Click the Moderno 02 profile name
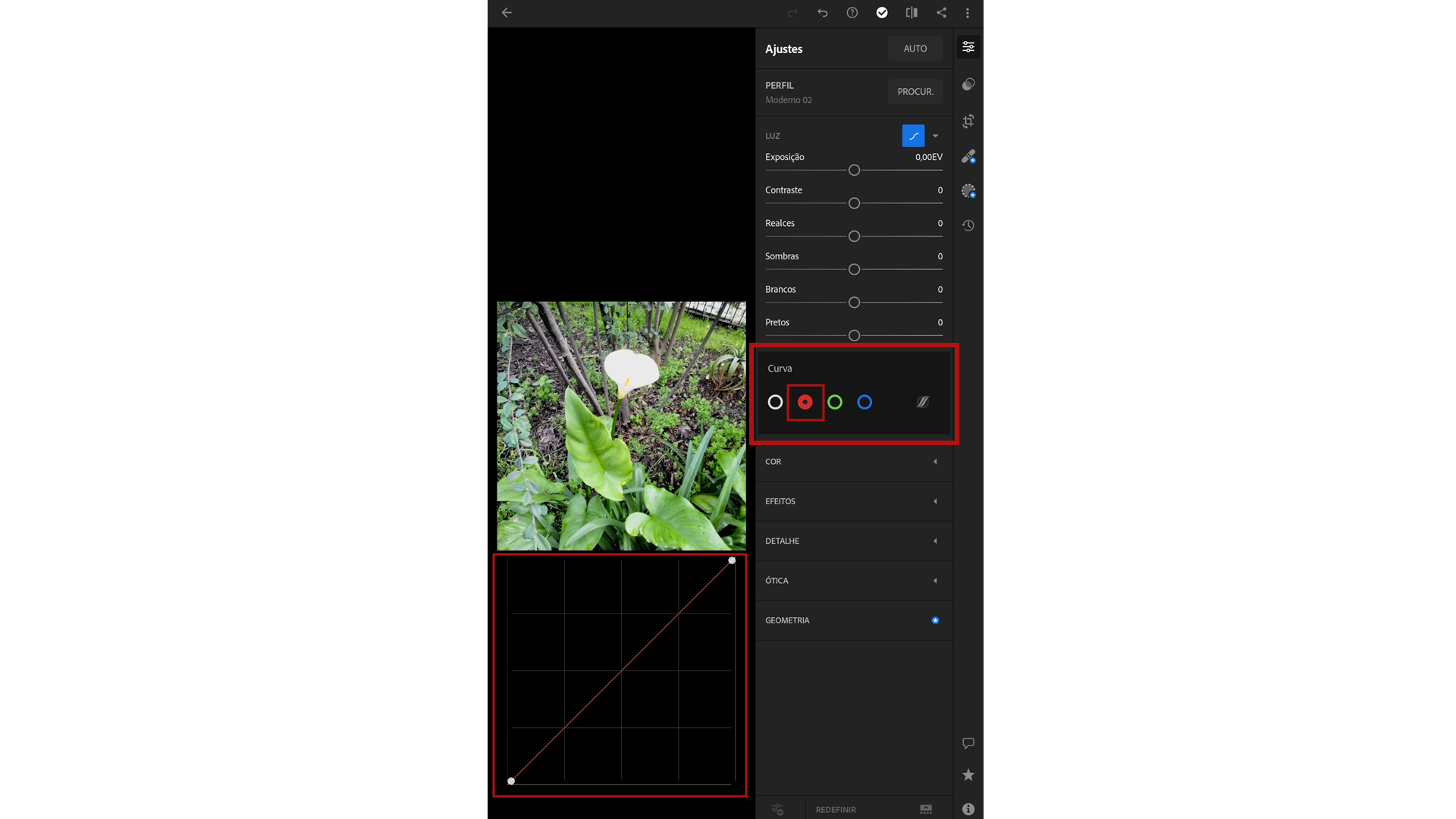The width and height of the screenshot is (1456, 819). tap(788, 100)
